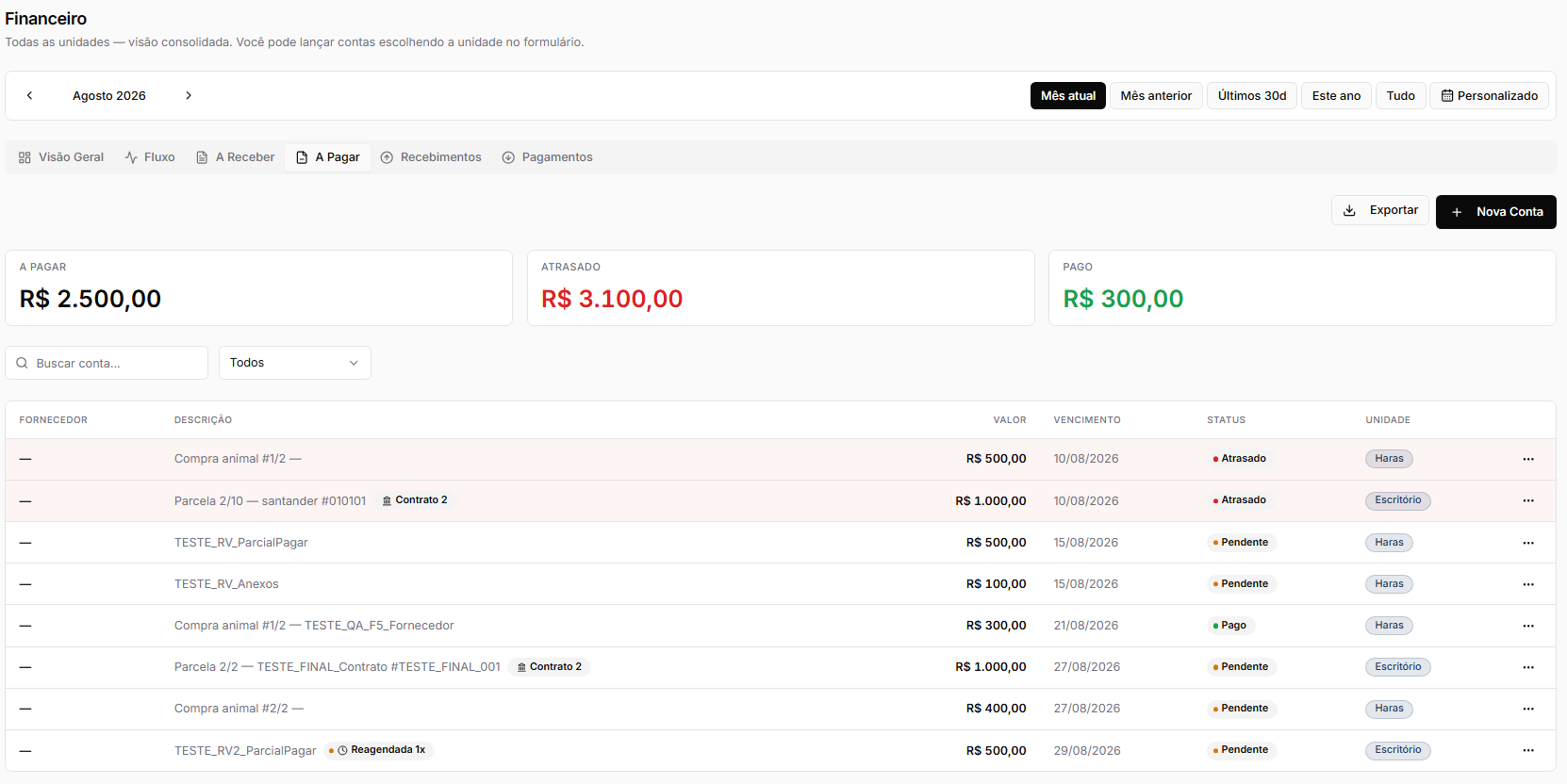The height and width of the screenshot is (784, 1567).
Task: Create a Nova Conta
Action: 1496,212
